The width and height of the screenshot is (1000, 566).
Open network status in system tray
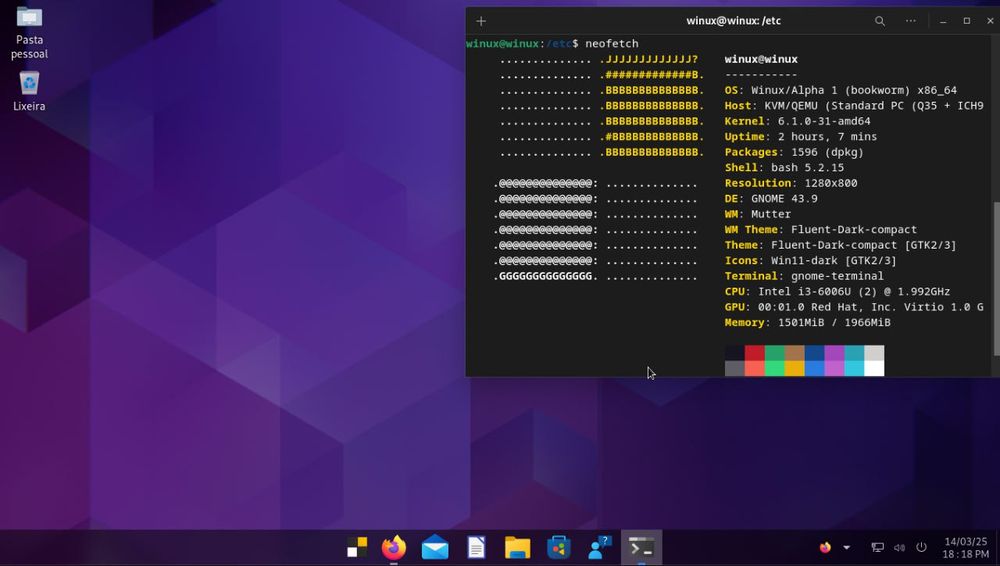tap(878, 547)
